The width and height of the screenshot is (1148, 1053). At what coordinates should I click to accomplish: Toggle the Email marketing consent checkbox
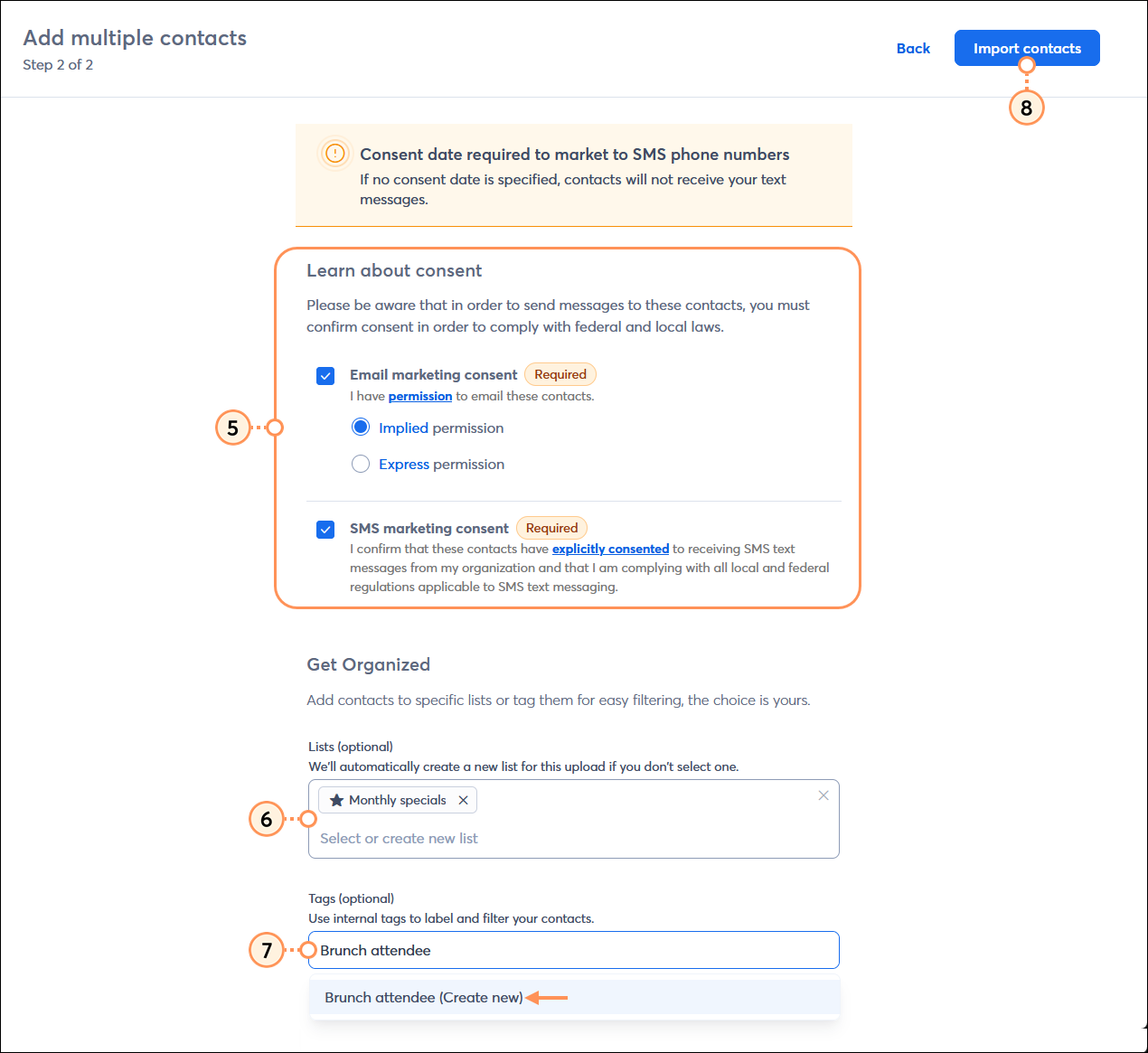325,375
